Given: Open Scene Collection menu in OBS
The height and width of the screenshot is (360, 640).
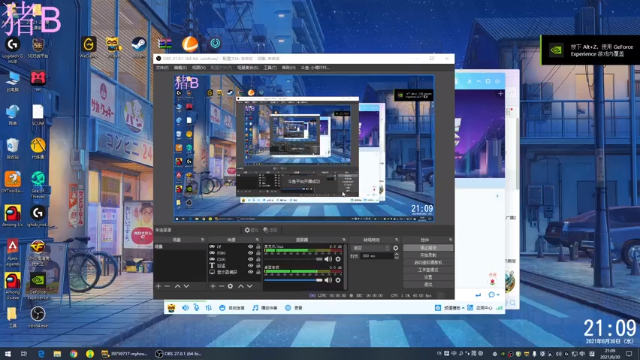Looking at the screenshot, I should (247, 68).
